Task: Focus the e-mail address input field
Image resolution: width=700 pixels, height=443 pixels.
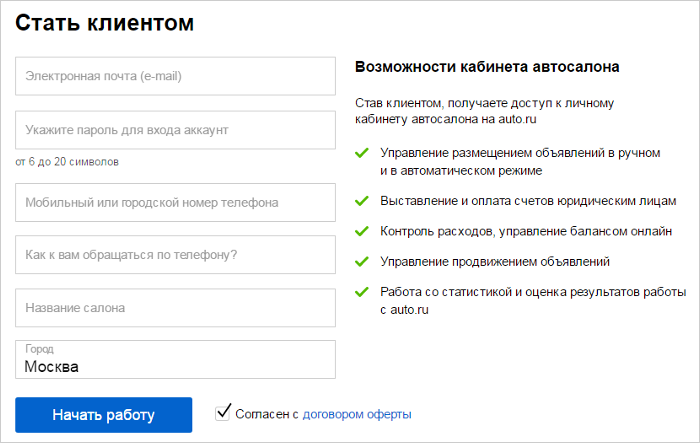Action: coord(175,76)
